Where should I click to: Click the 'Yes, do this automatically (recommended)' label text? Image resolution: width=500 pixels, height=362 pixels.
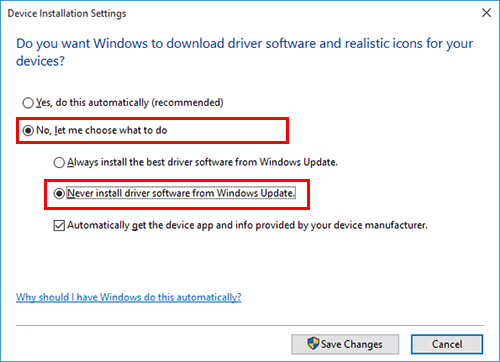pos(130,103)
